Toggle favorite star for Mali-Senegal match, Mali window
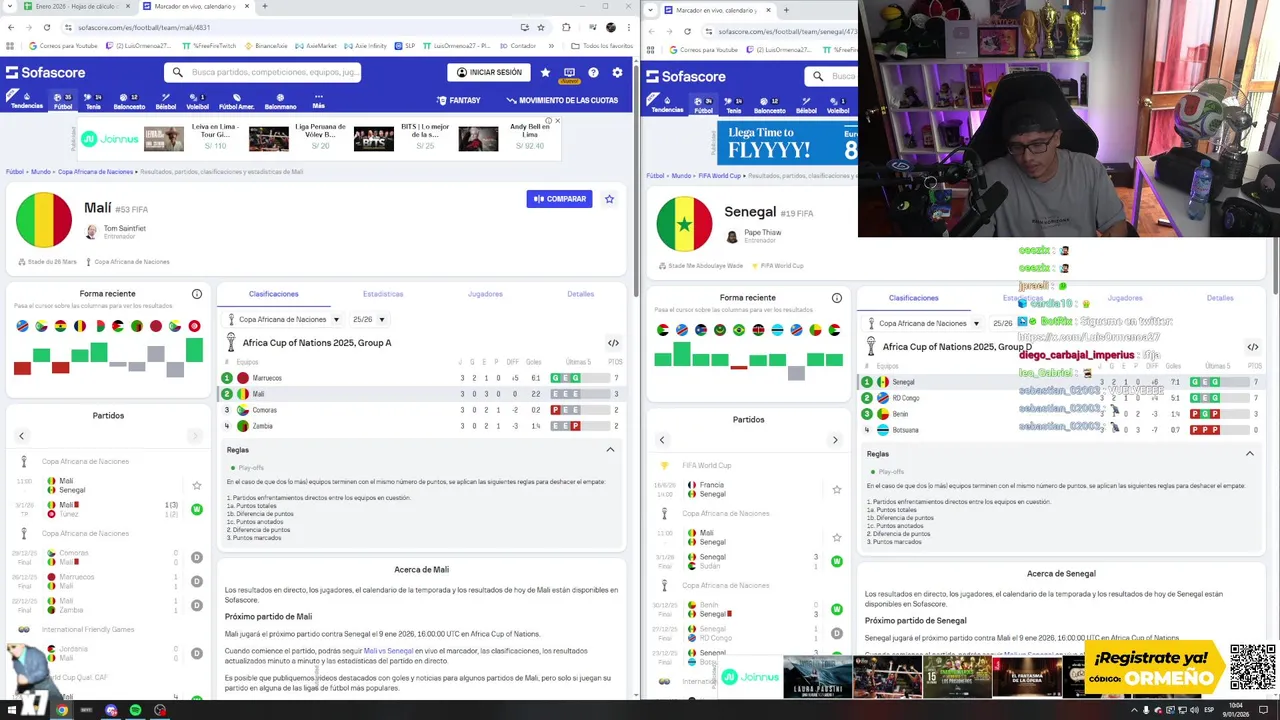 [x=197, y=486]
